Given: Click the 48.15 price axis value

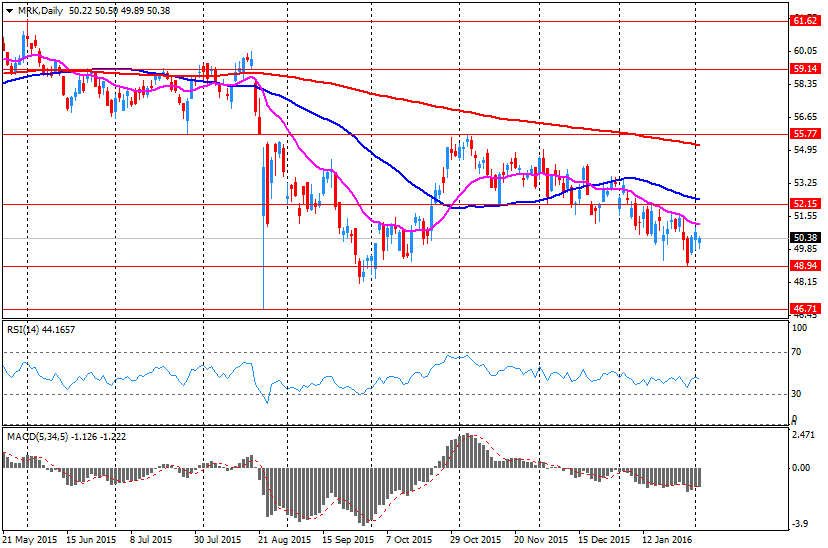Looking at the screenshot, I should click(805, 282).
